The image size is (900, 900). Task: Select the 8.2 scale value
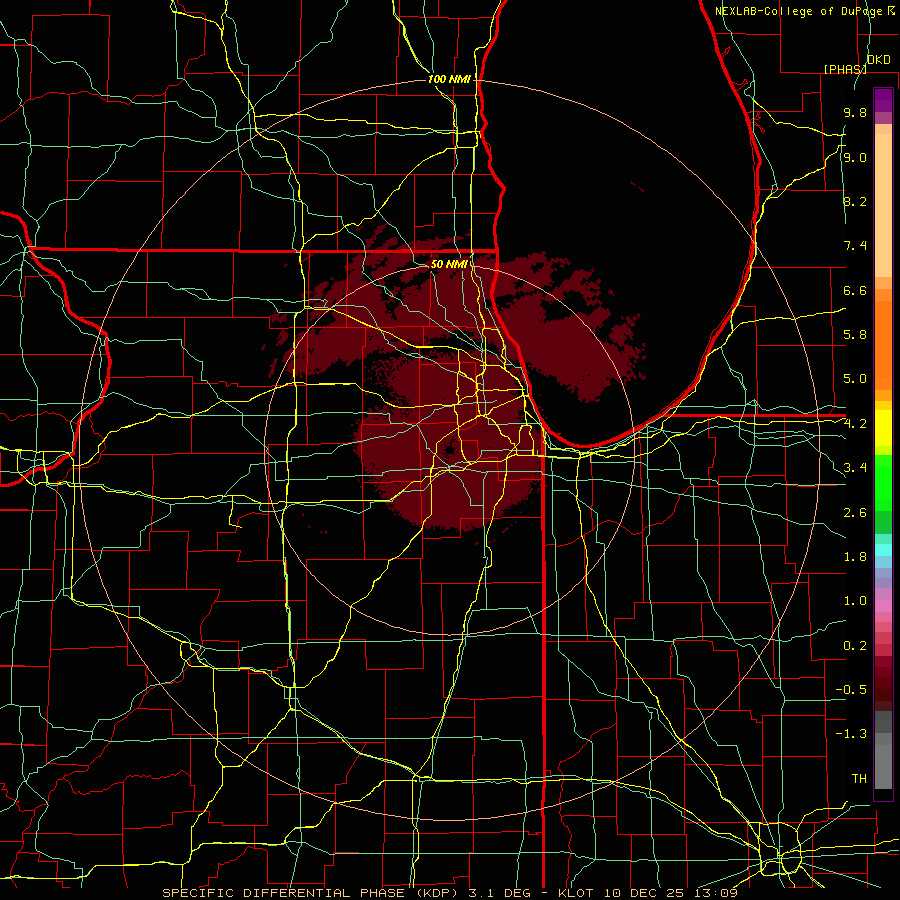coord(855,201)
